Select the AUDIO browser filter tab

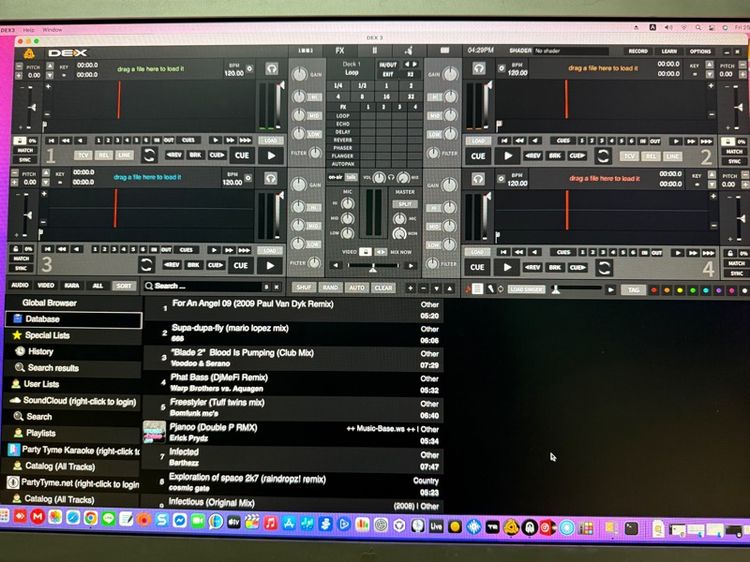coord(20,285)
